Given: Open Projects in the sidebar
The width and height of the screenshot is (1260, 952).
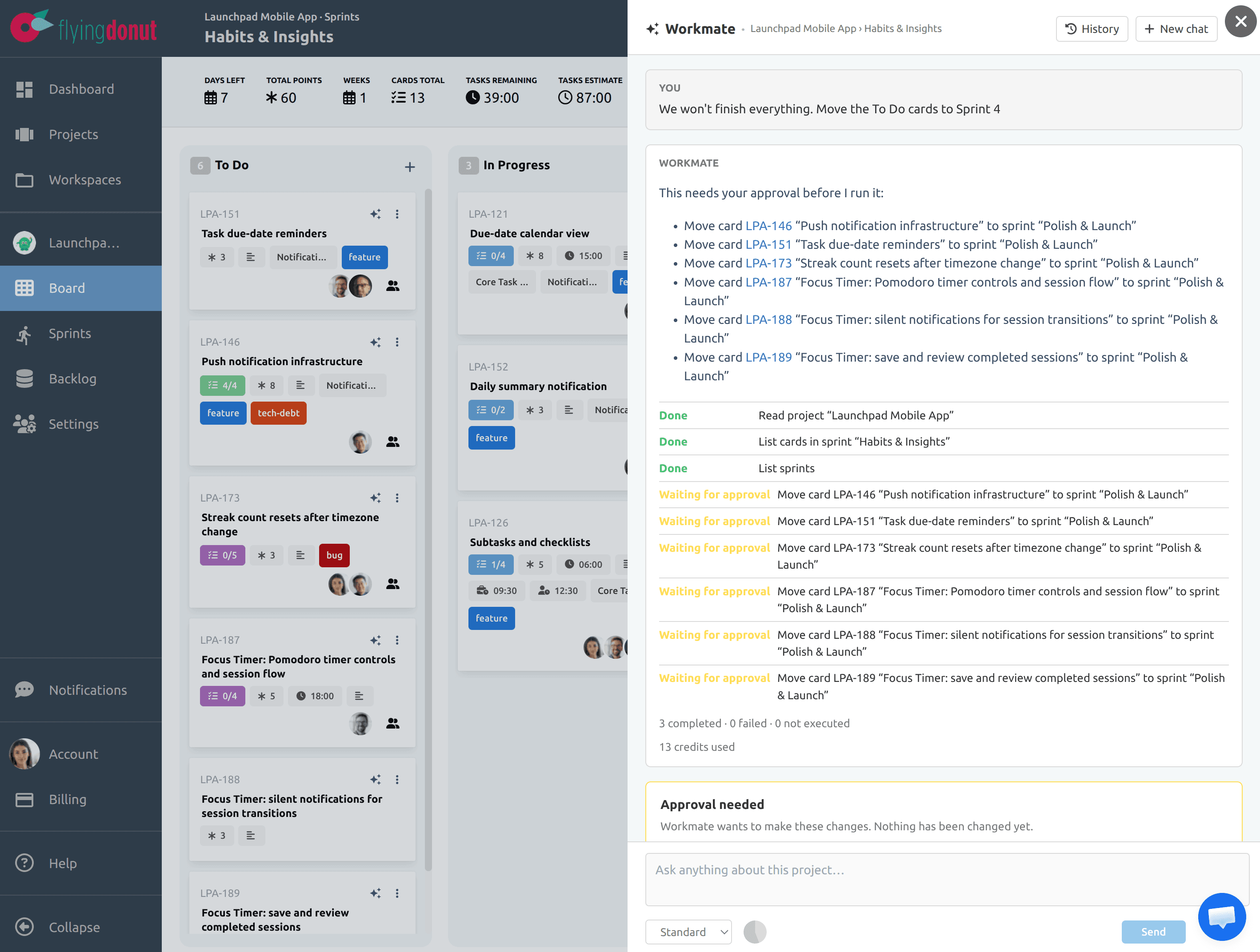Looking at the screenshot, I should coord(81,134).
